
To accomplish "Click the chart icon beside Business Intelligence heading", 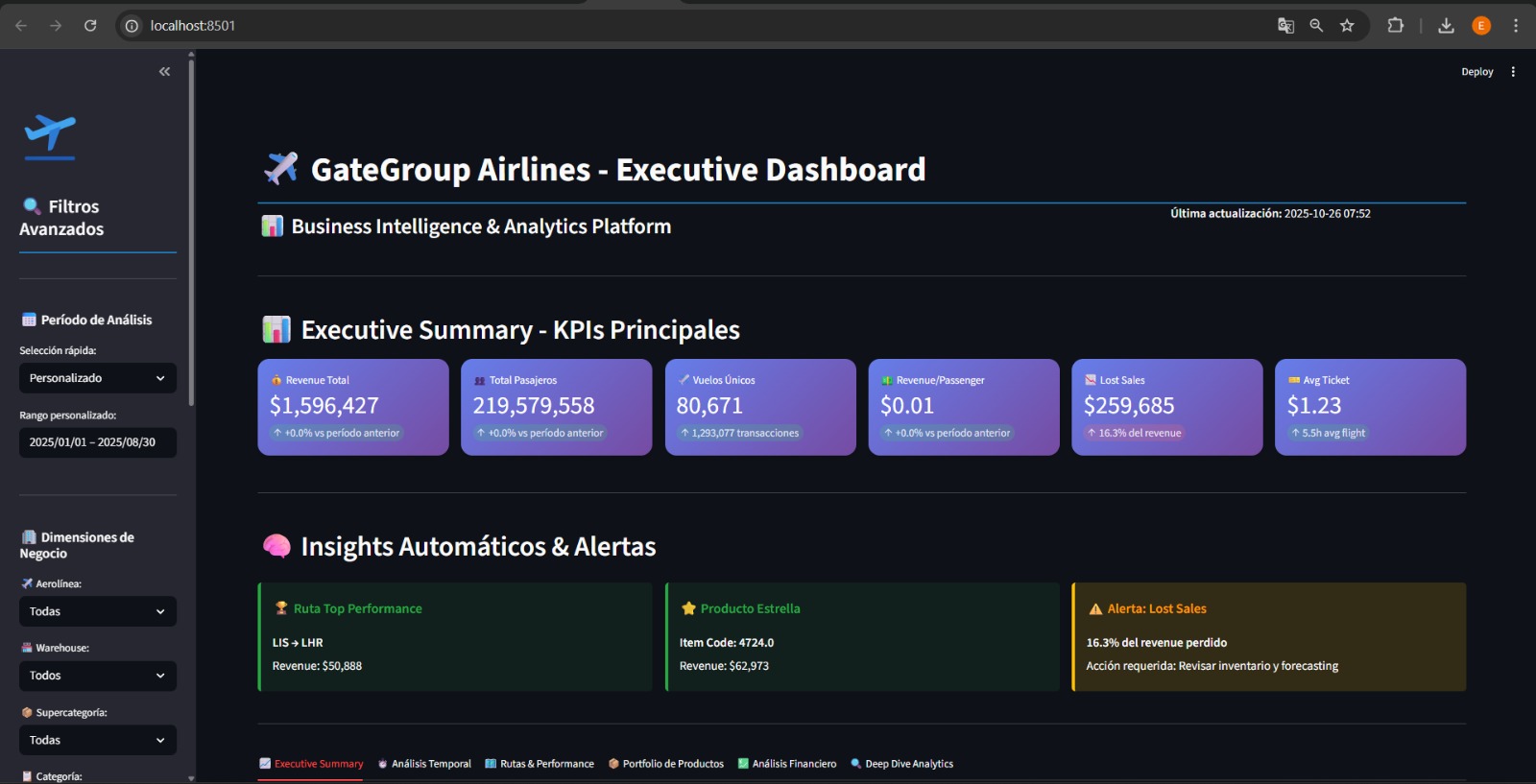I will coord(273,226).
